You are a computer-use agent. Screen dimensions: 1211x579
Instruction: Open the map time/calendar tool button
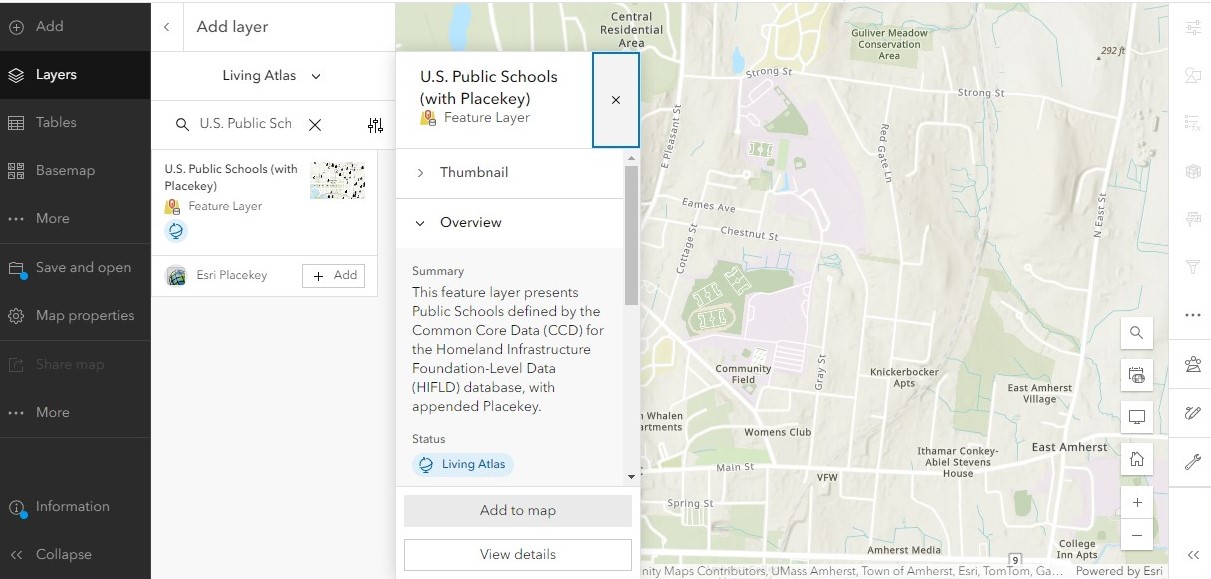(1137, 375)
